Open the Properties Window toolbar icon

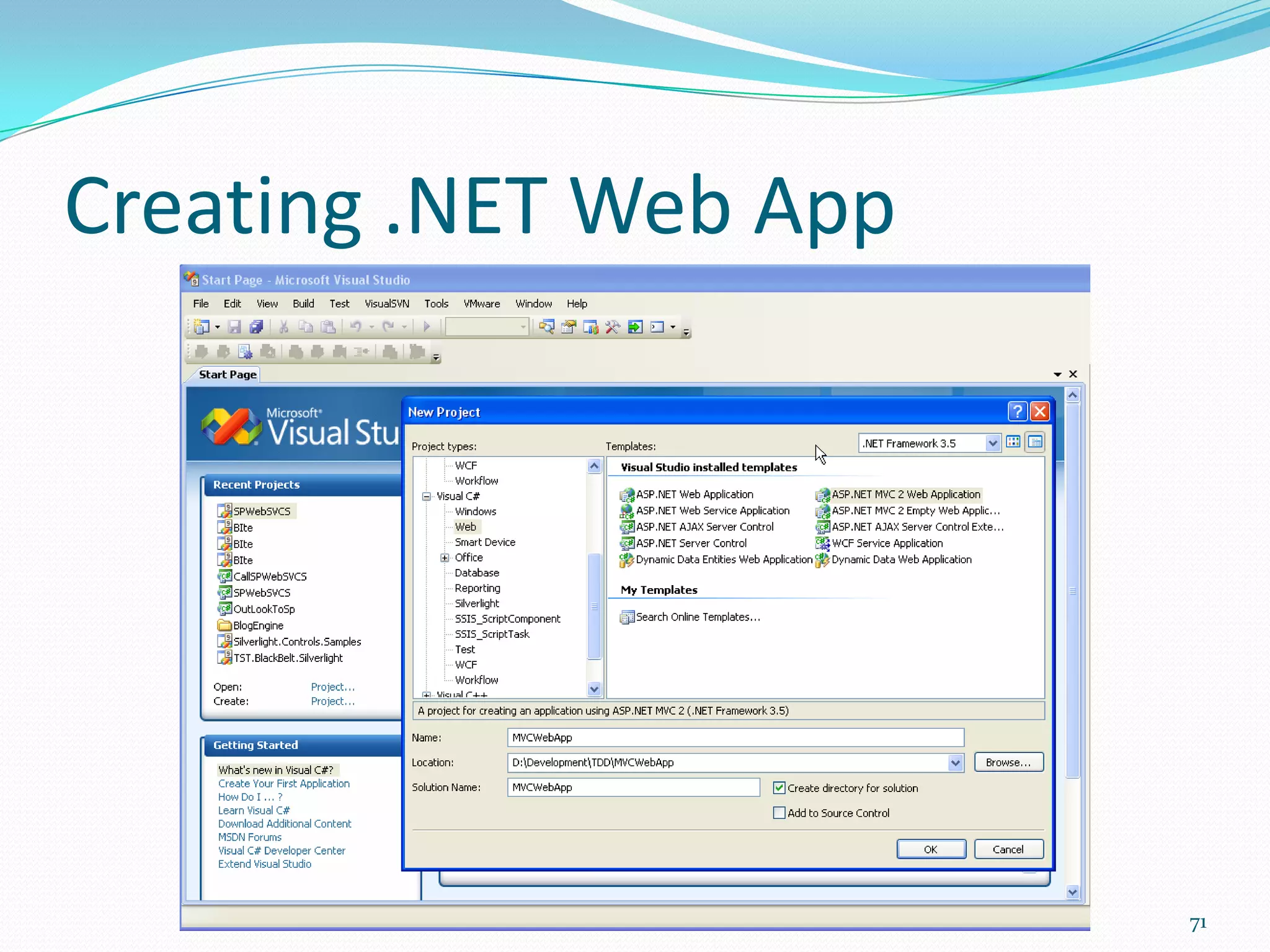(x=569, y=327)
